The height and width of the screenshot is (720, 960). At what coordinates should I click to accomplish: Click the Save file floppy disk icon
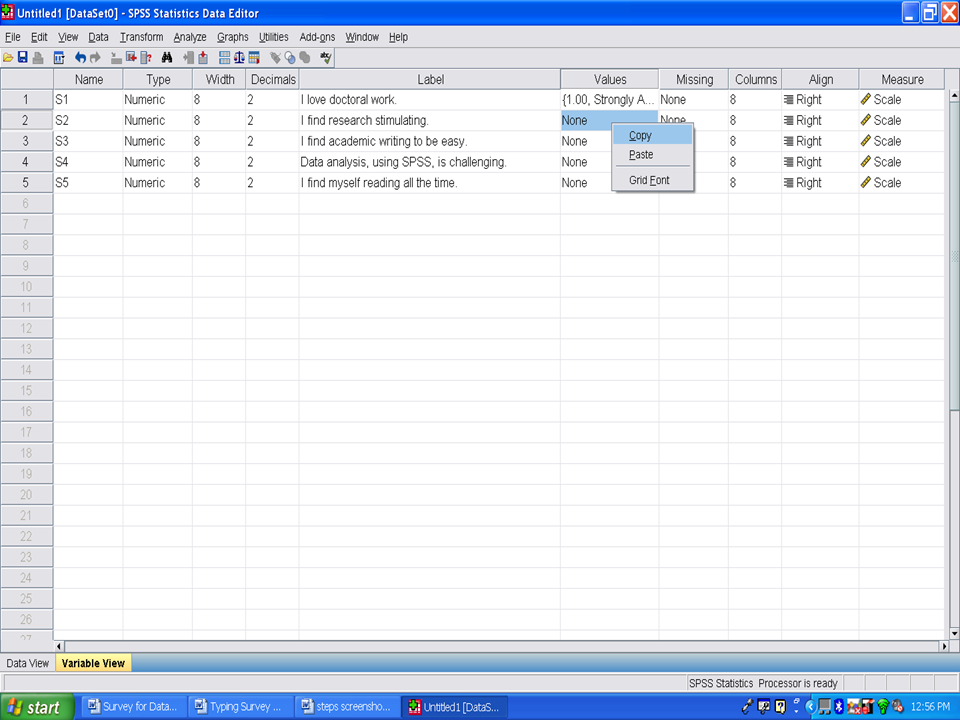click(x=22, y=58)
